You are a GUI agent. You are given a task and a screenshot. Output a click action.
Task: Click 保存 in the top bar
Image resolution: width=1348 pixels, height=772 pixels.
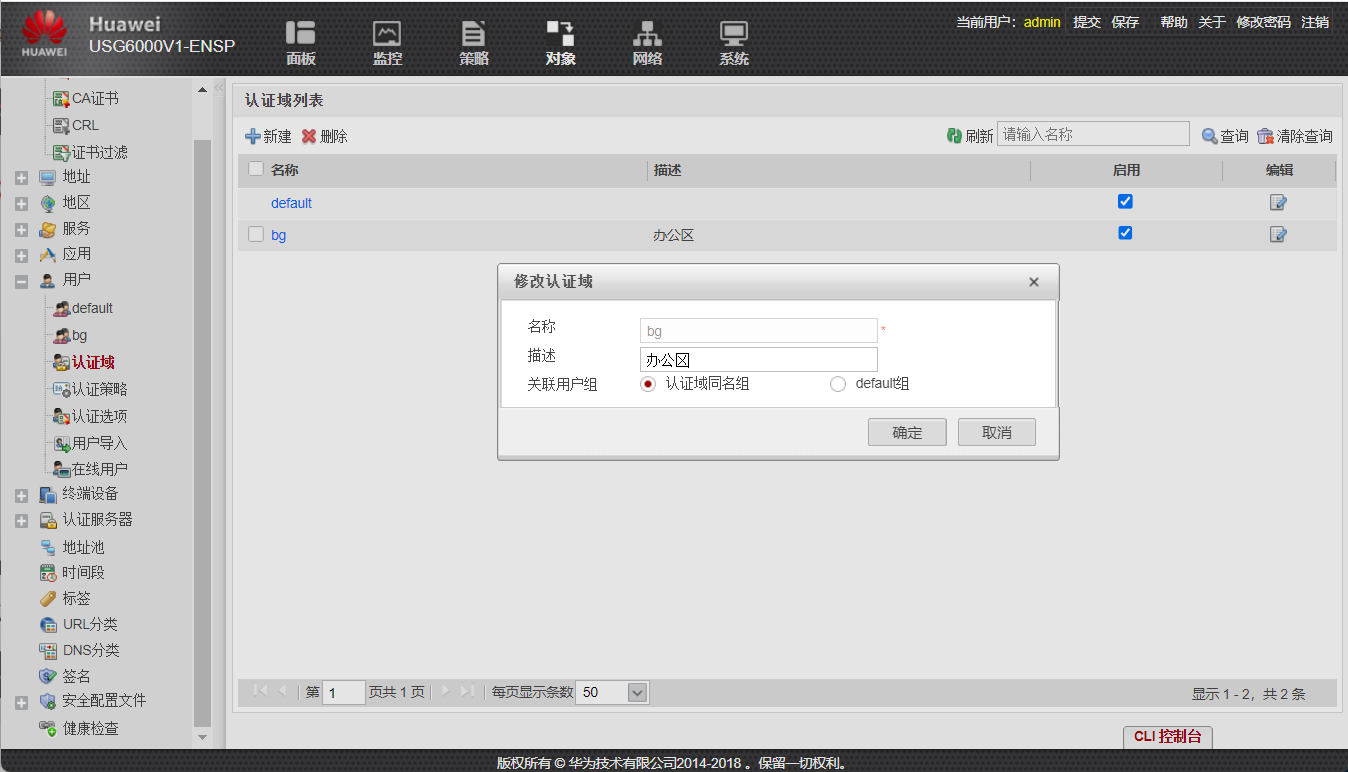1125,22
